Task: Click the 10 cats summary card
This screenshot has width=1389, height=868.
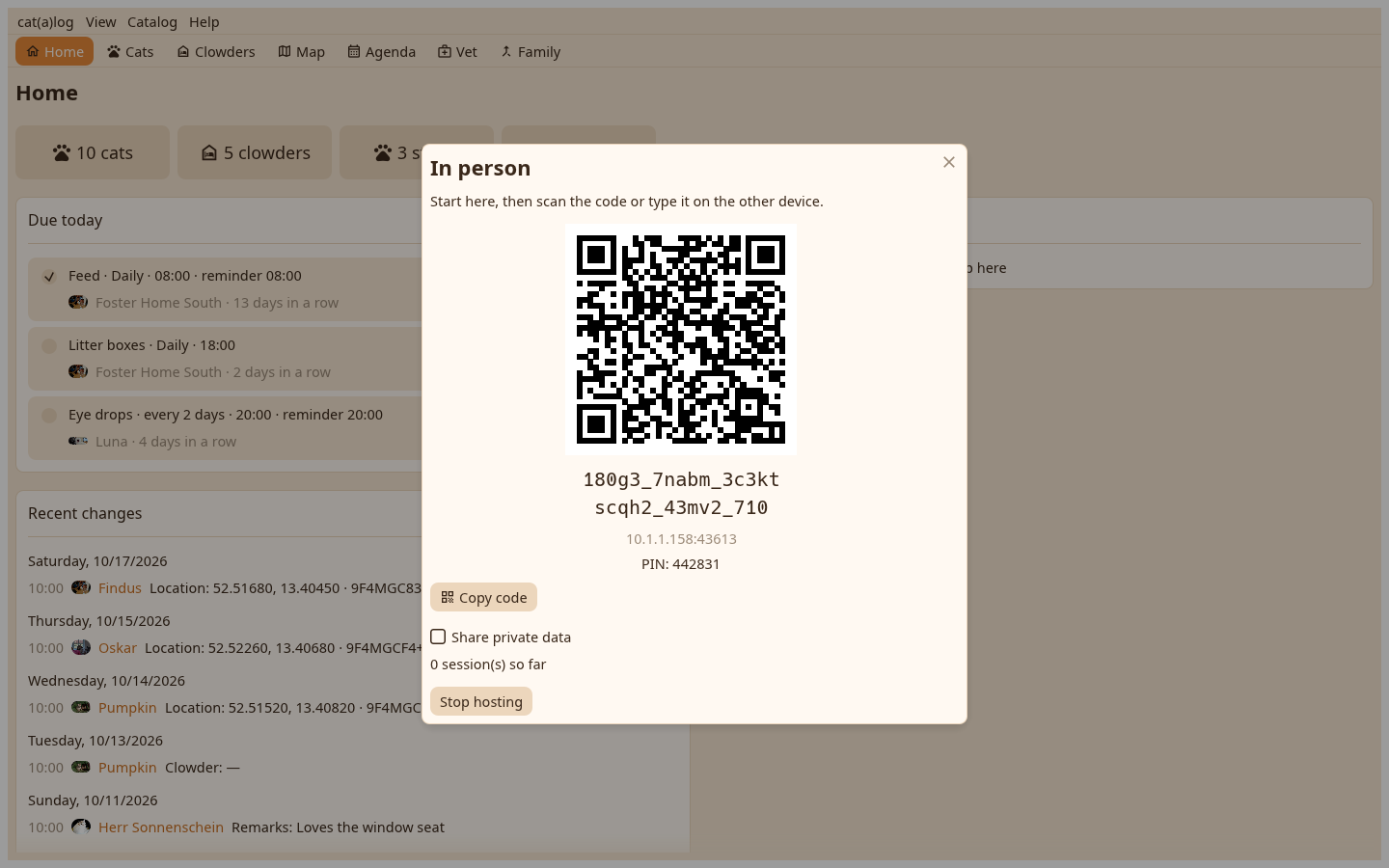Action: click(93, 152)
